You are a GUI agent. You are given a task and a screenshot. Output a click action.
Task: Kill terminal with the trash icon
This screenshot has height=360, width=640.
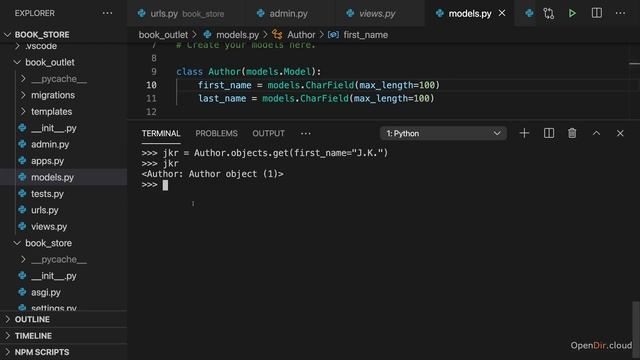coord(572,133)
